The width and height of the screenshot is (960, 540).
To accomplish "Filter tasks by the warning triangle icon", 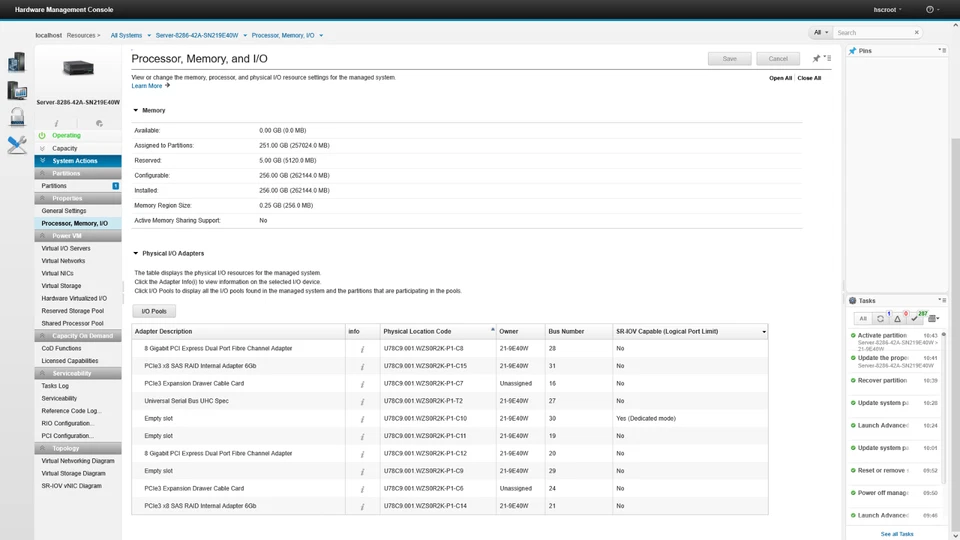I will [897, 318].
